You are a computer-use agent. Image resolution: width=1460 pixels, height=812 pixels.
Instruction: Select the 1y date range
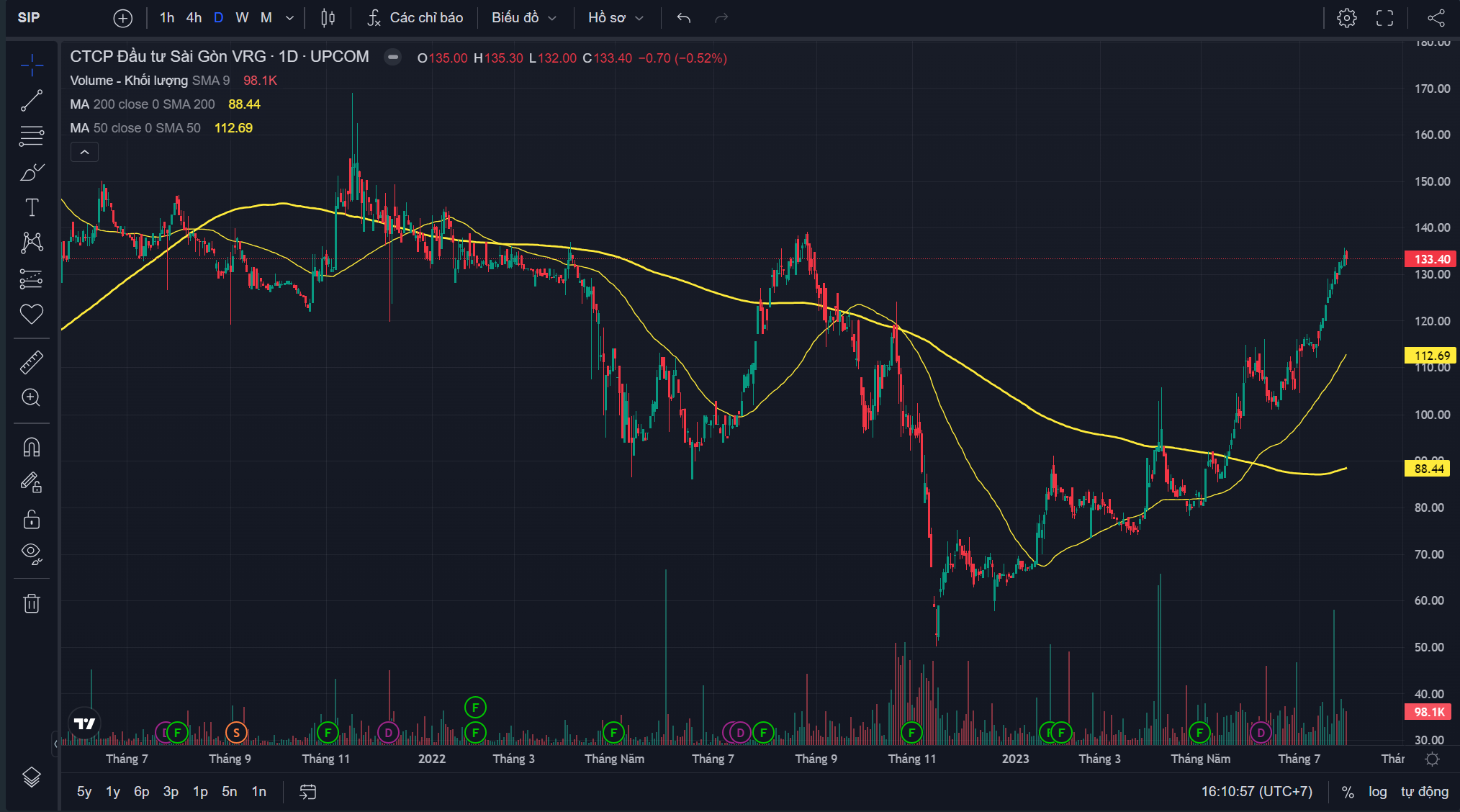113,792
